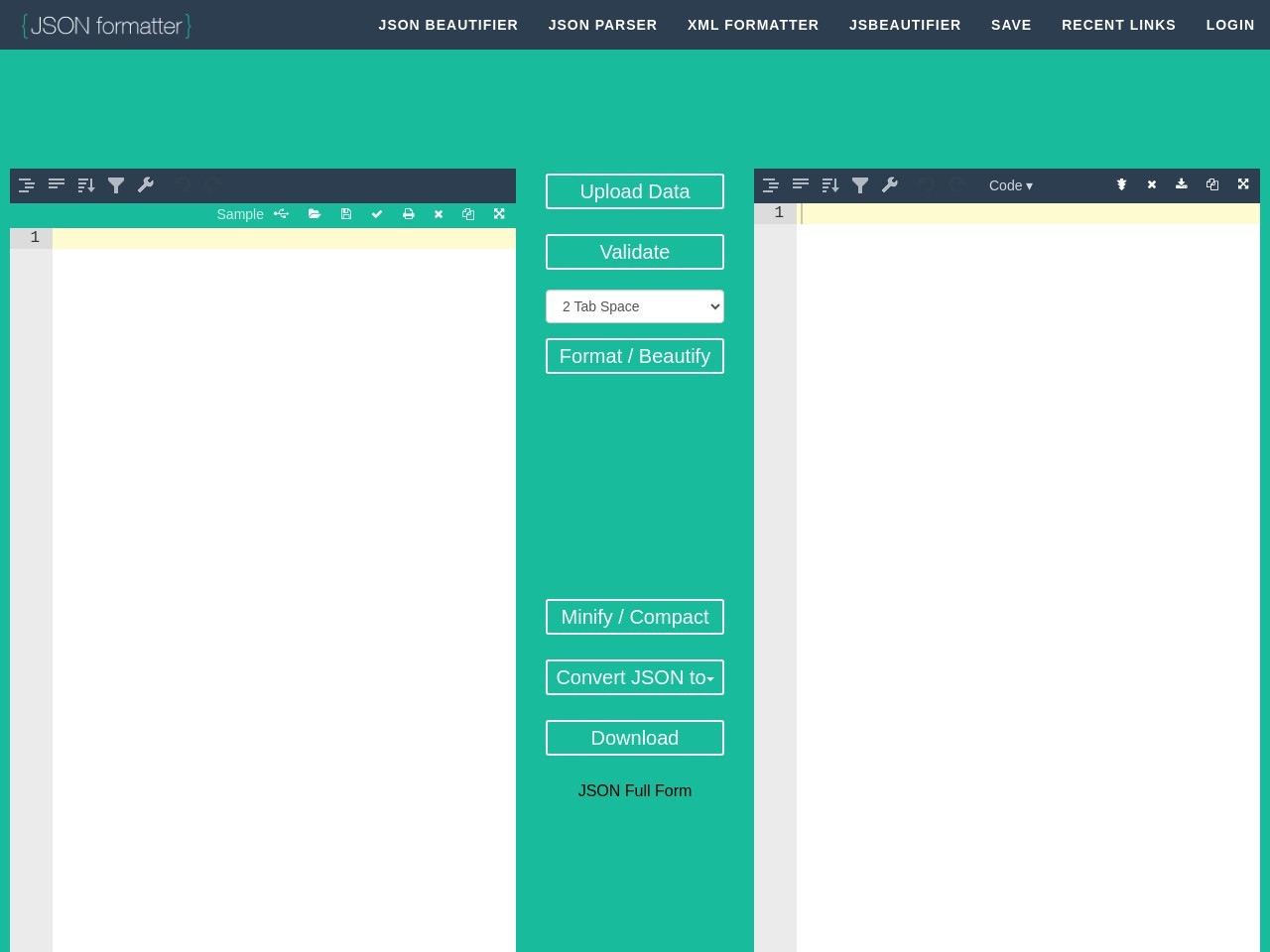The height and width of the screenshot is (952, 1270).
Task: Format JSON icon in right editor toolbar
Action: tap(771, 185)
